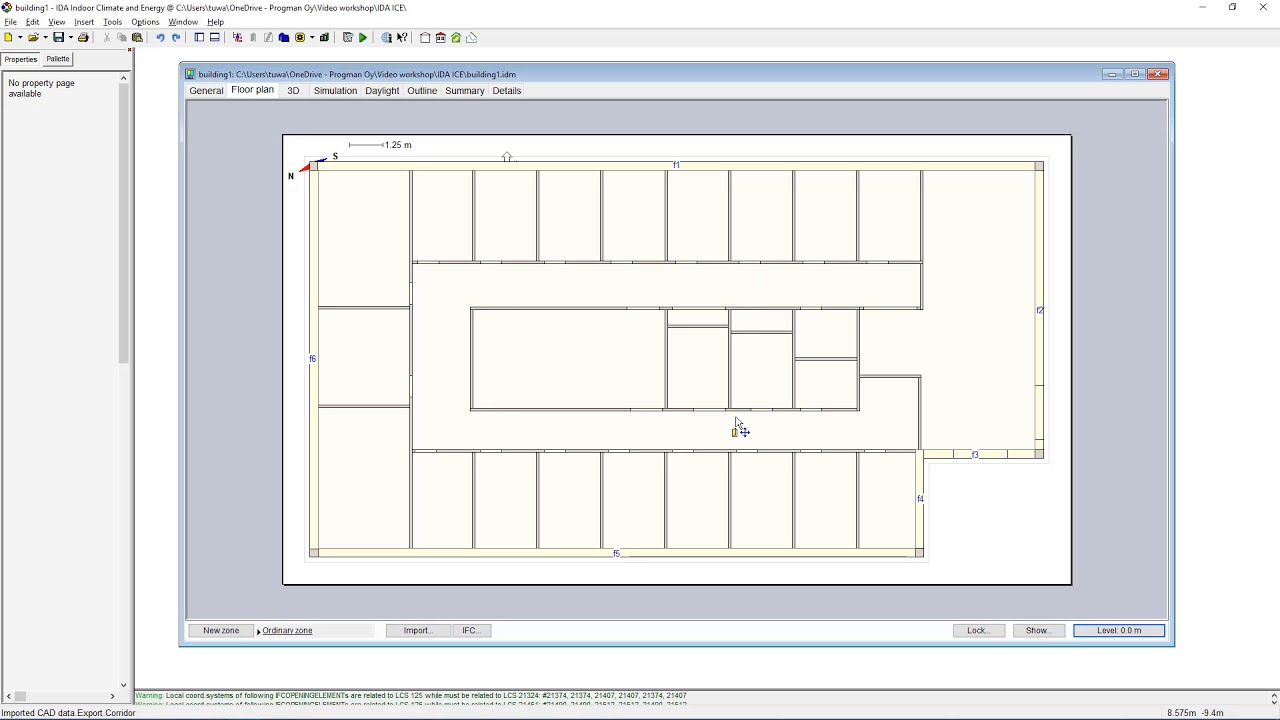Click the IFC... button
This screenshot has height=720, width=1280.
(x=470, y=630)
